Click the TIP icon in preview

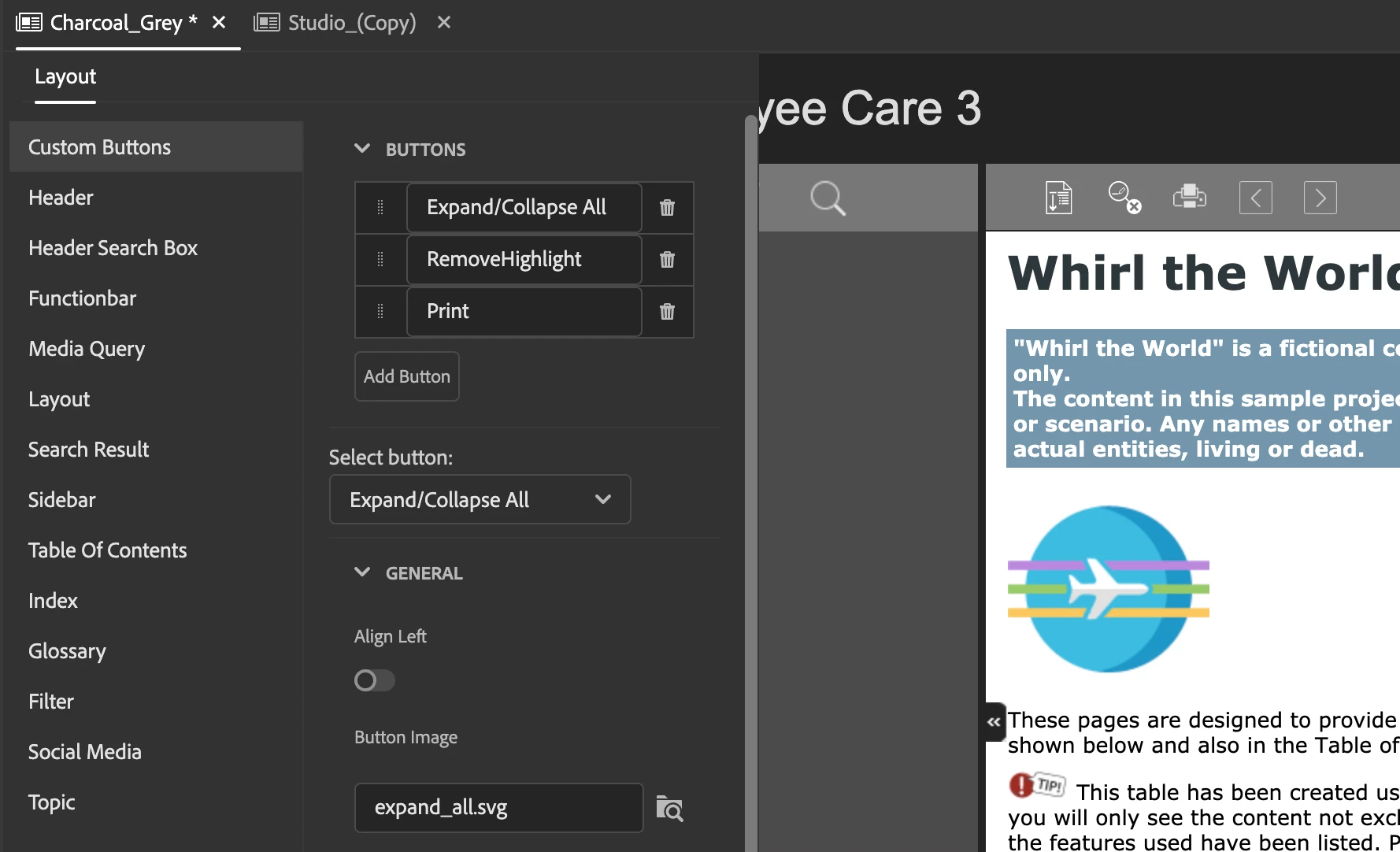pos(1038,785)
